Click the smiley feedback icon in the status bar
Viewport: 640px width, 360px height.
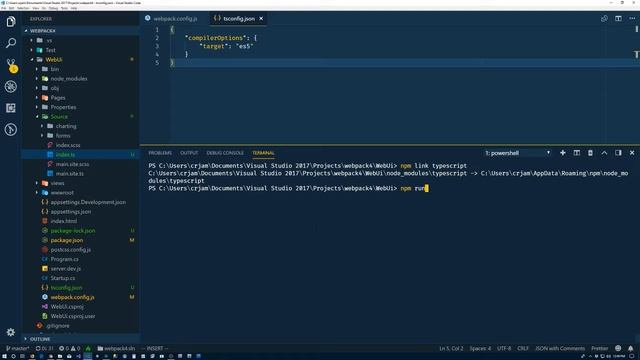(618, 348)
